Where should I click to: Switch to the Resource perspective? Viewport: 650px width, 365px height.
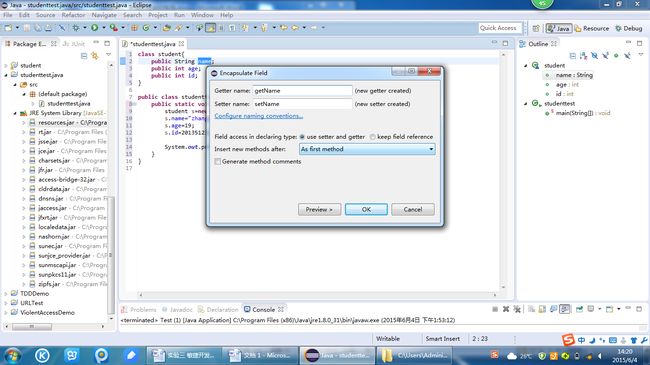[x=592, y=28]
